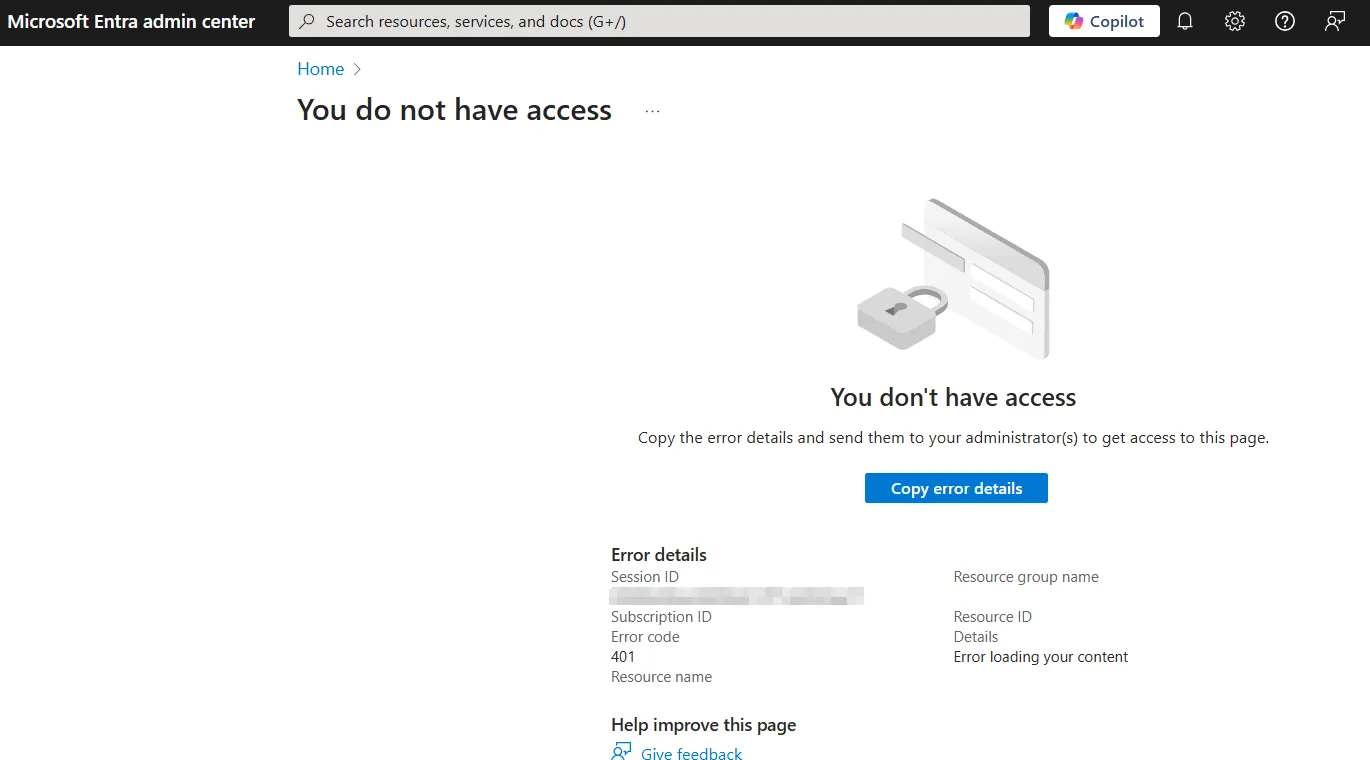Click the magnifier icon in search bar

pyautogui.click(x=308, y=21)
